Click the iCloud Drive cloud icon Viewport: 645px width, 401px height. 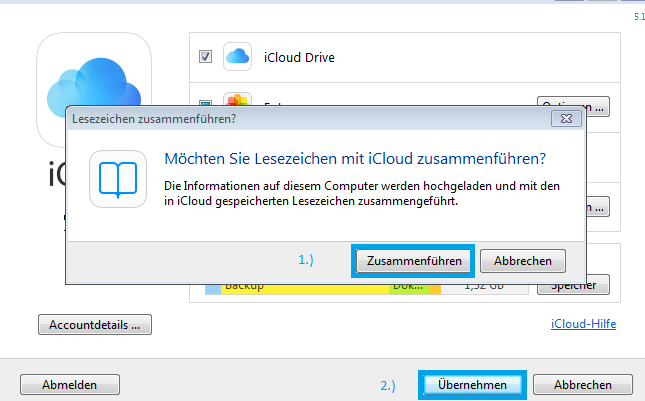point(237,57)
